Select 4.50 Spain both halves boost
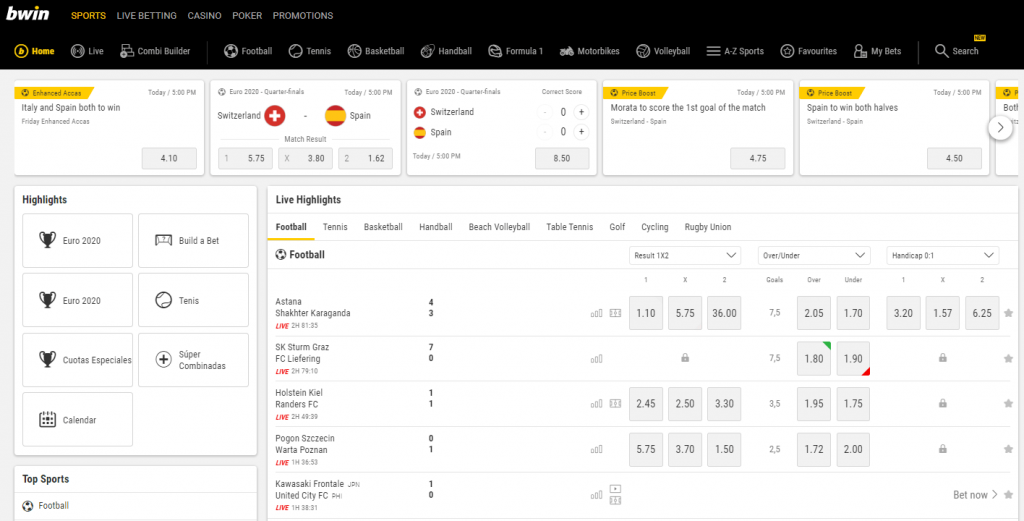The image size is (1024, 521). tap(954, 159)
